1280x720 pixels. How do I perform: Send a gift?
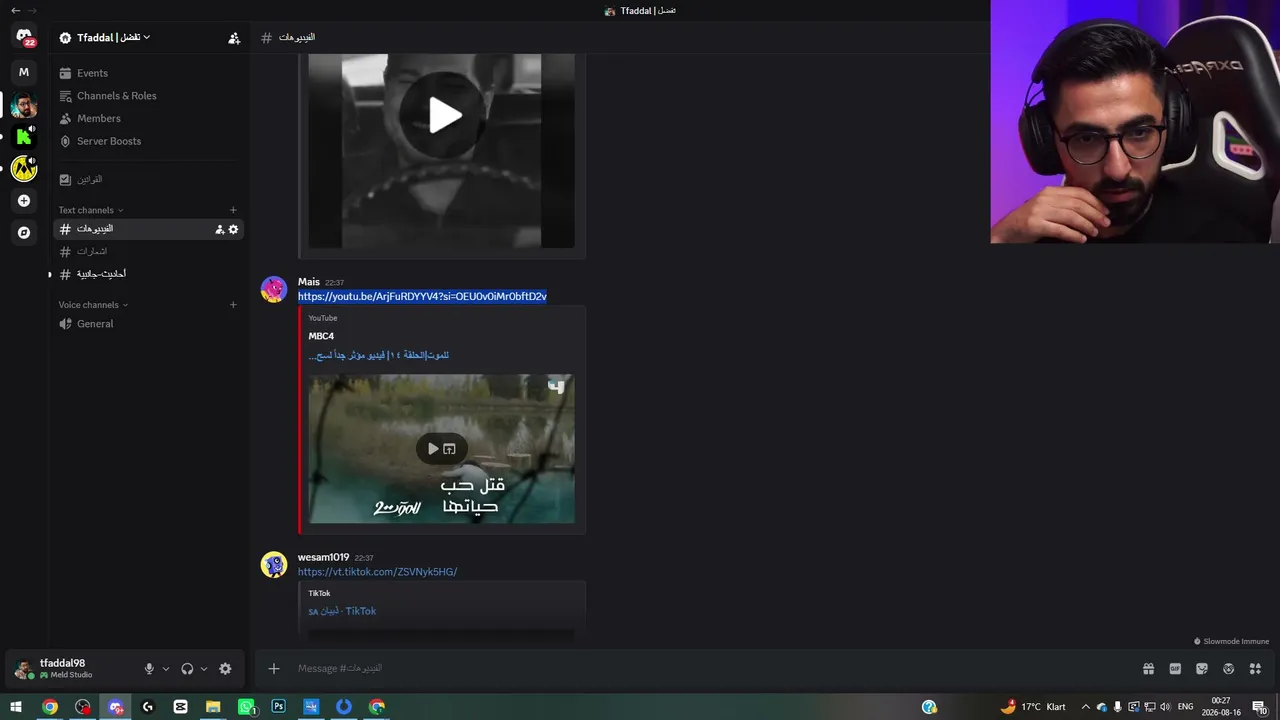[x=1148, y=669]
